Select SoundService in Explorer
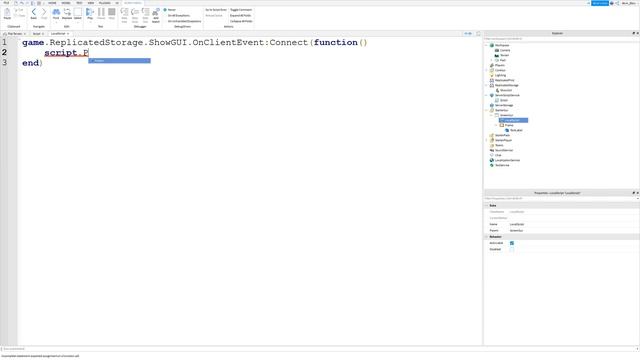The width and height of the screenshot is (640, 360). coord(504,150)
